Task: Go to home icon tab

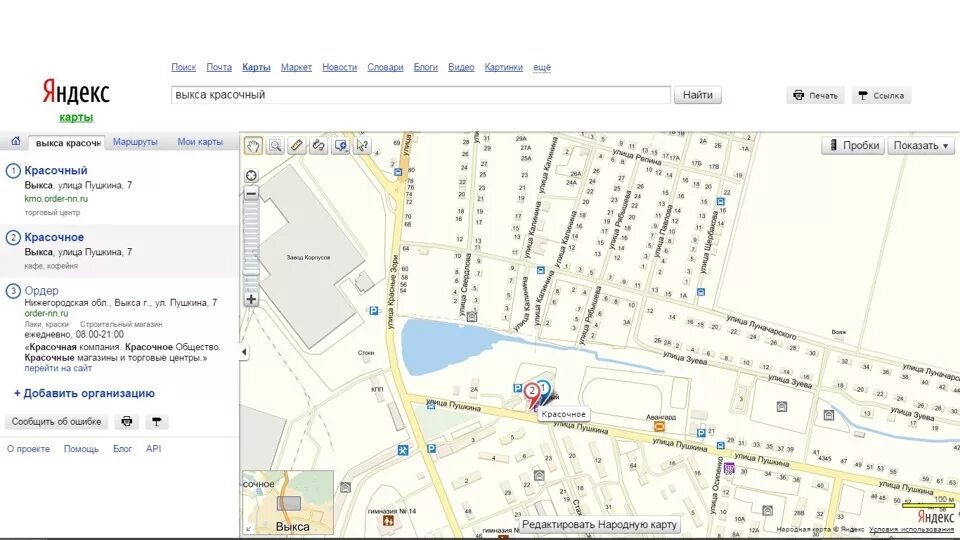Action: pyautogui.click(x=16, y=141)
